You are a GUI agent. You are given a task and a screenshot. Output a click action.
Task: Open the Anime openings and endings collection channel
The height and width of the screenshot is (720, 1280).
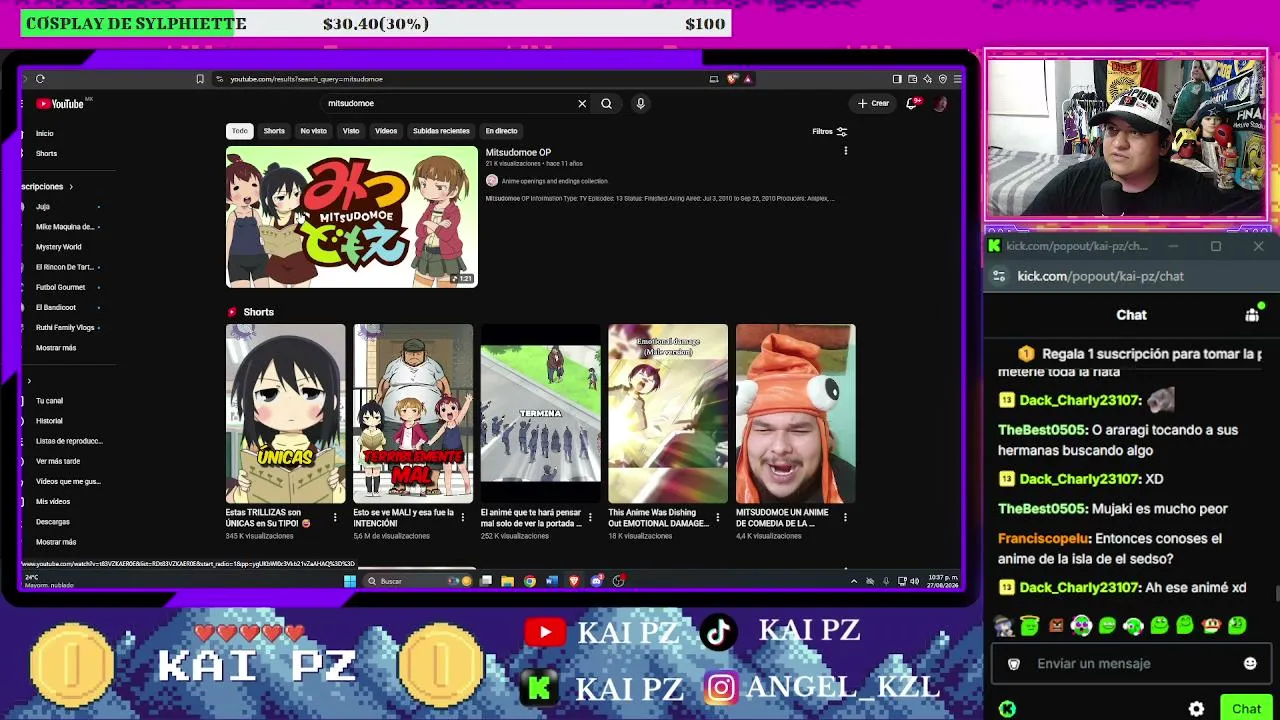click(554, 181)
